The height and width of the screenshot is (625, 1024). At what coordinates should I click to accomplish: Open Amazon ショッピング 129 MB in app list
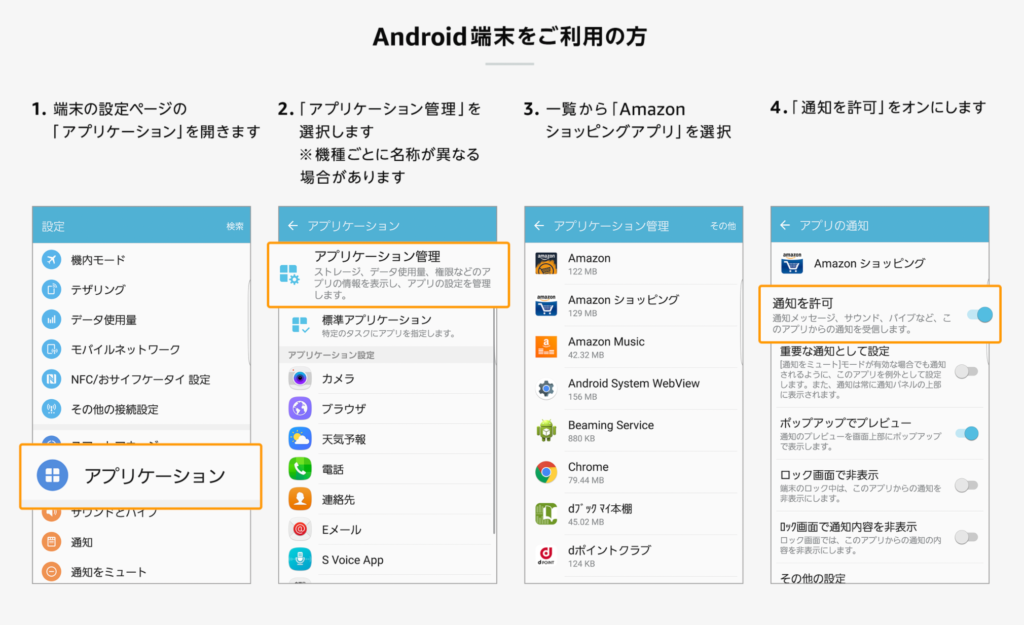pyautogui.click(x=633, y=306)
